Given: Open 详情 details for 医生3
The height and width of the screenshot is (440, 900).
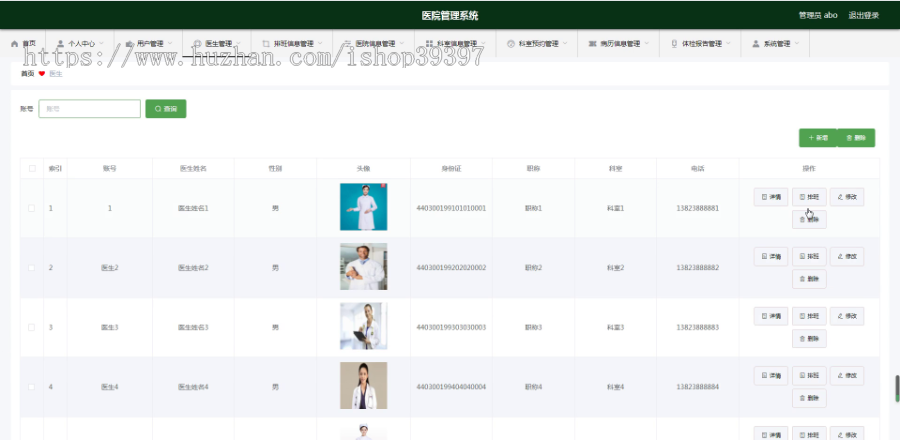Looking at the screenshot, I should click(771, 316).
